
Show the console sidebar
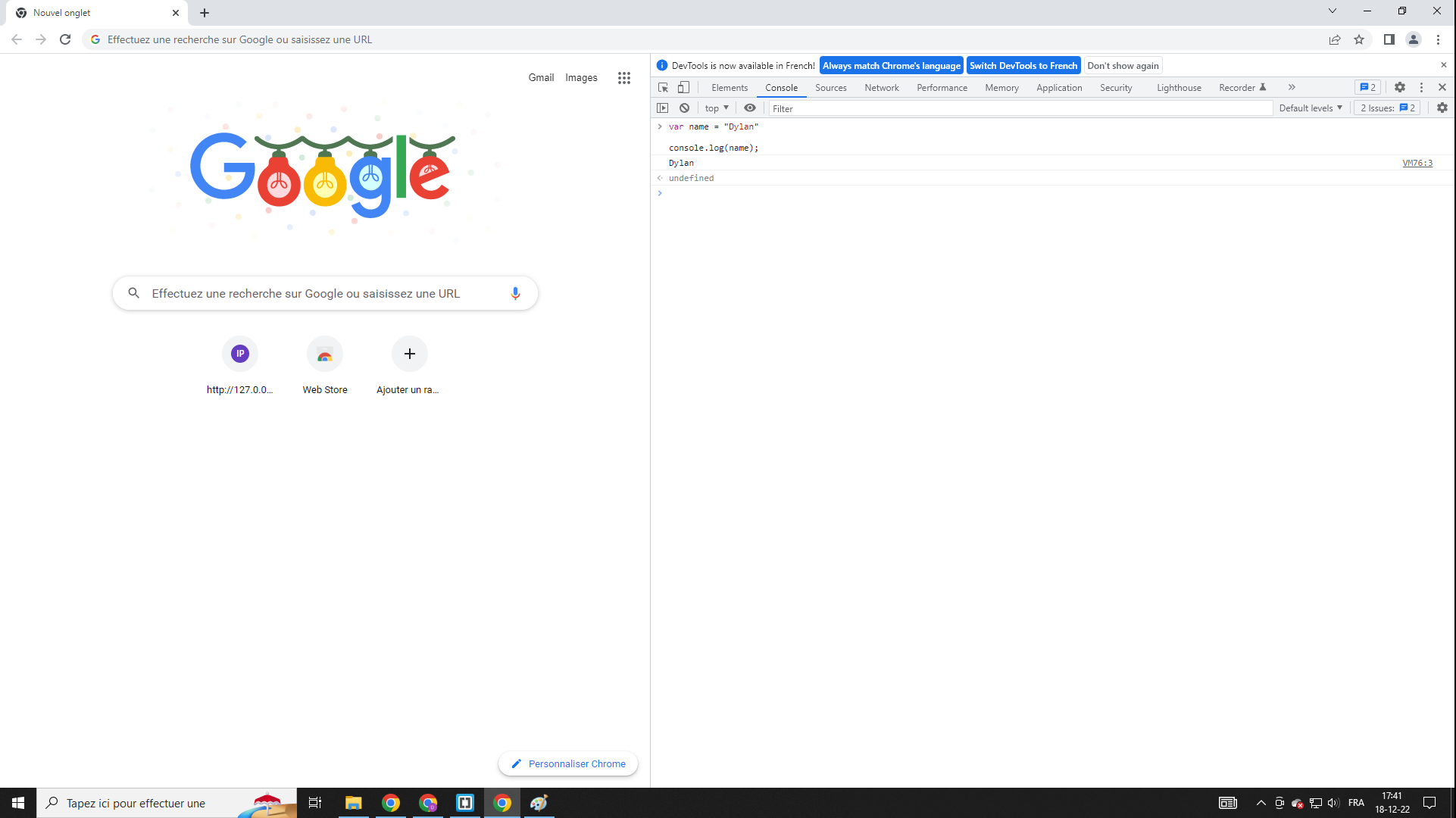663,108
